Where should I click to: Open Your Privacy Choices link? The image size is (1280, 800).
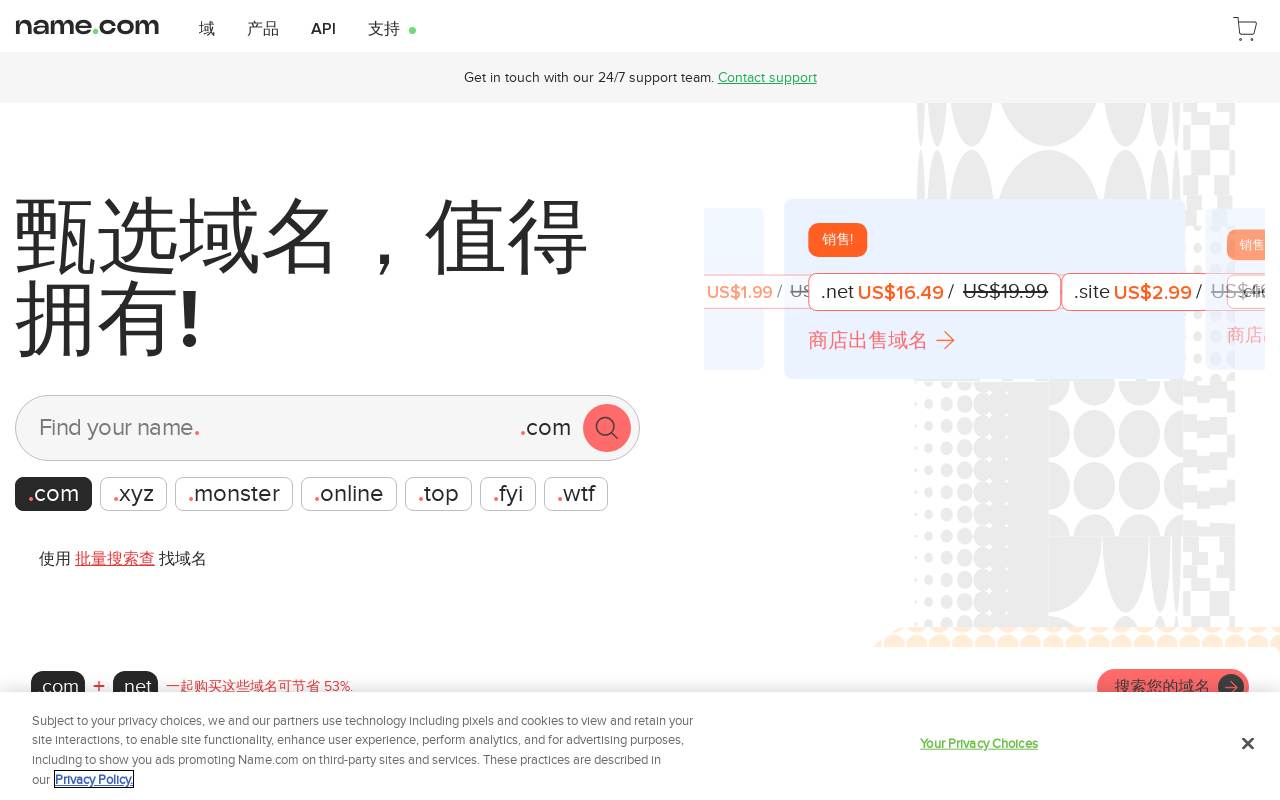click(x=978, y=743)
